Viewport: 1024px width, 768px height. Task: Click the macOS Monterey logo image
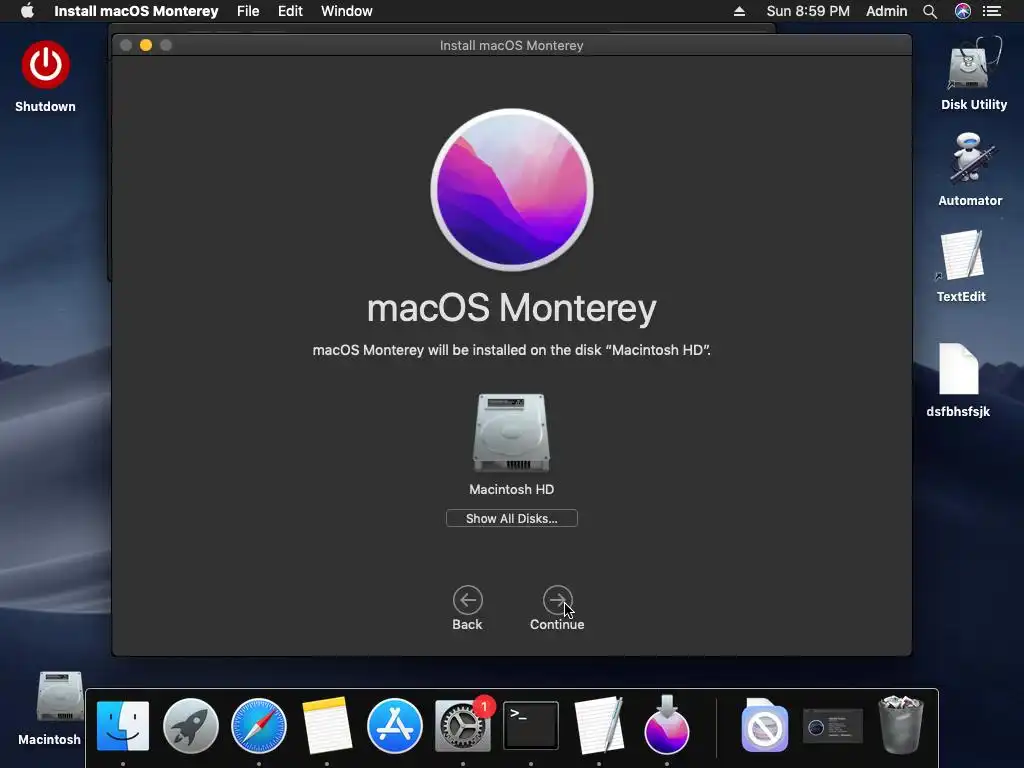pyautogui.click(x=512, y=189)
